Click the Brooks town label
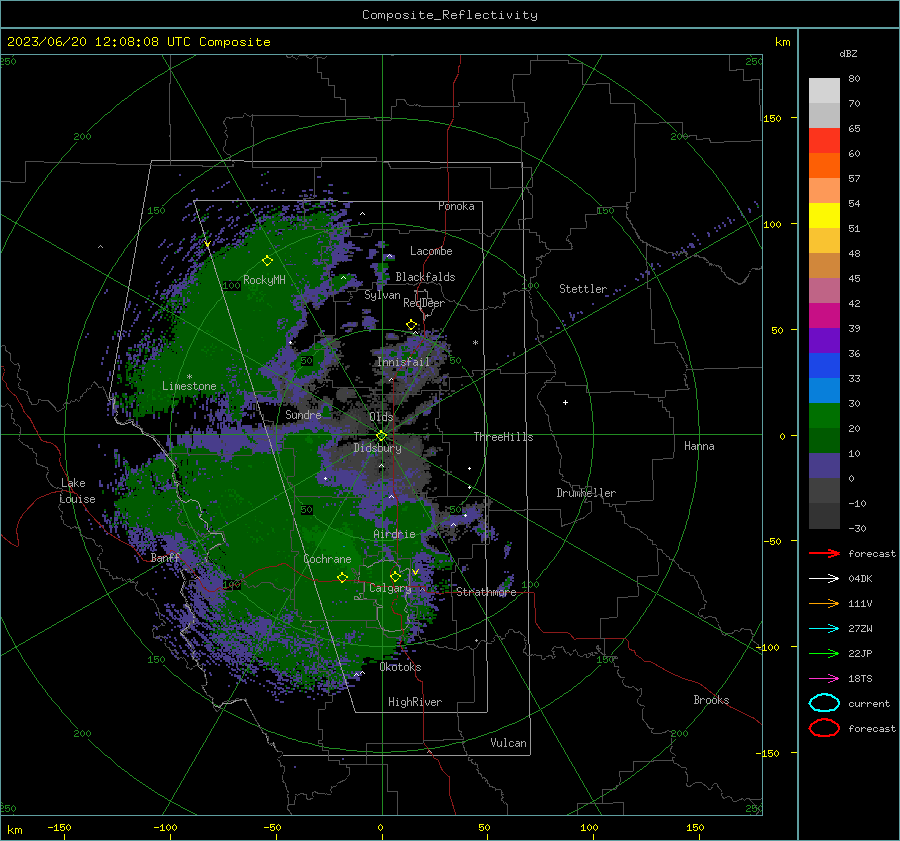This screenshot has height=841, width=900. point(711,700)
